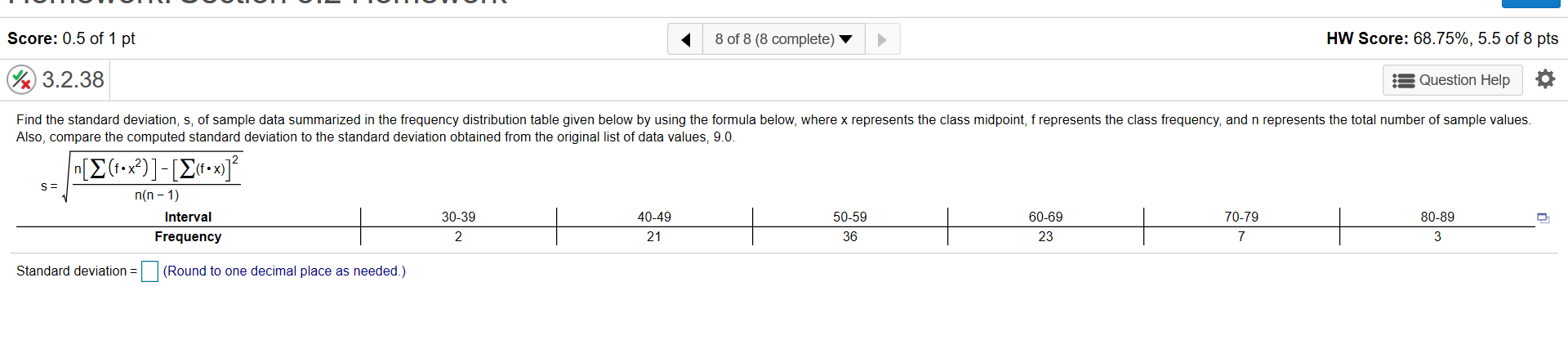Screen dimensions: 1568x345
Task: Open the Question Help menu
Action: click(x=1452, y=80)
